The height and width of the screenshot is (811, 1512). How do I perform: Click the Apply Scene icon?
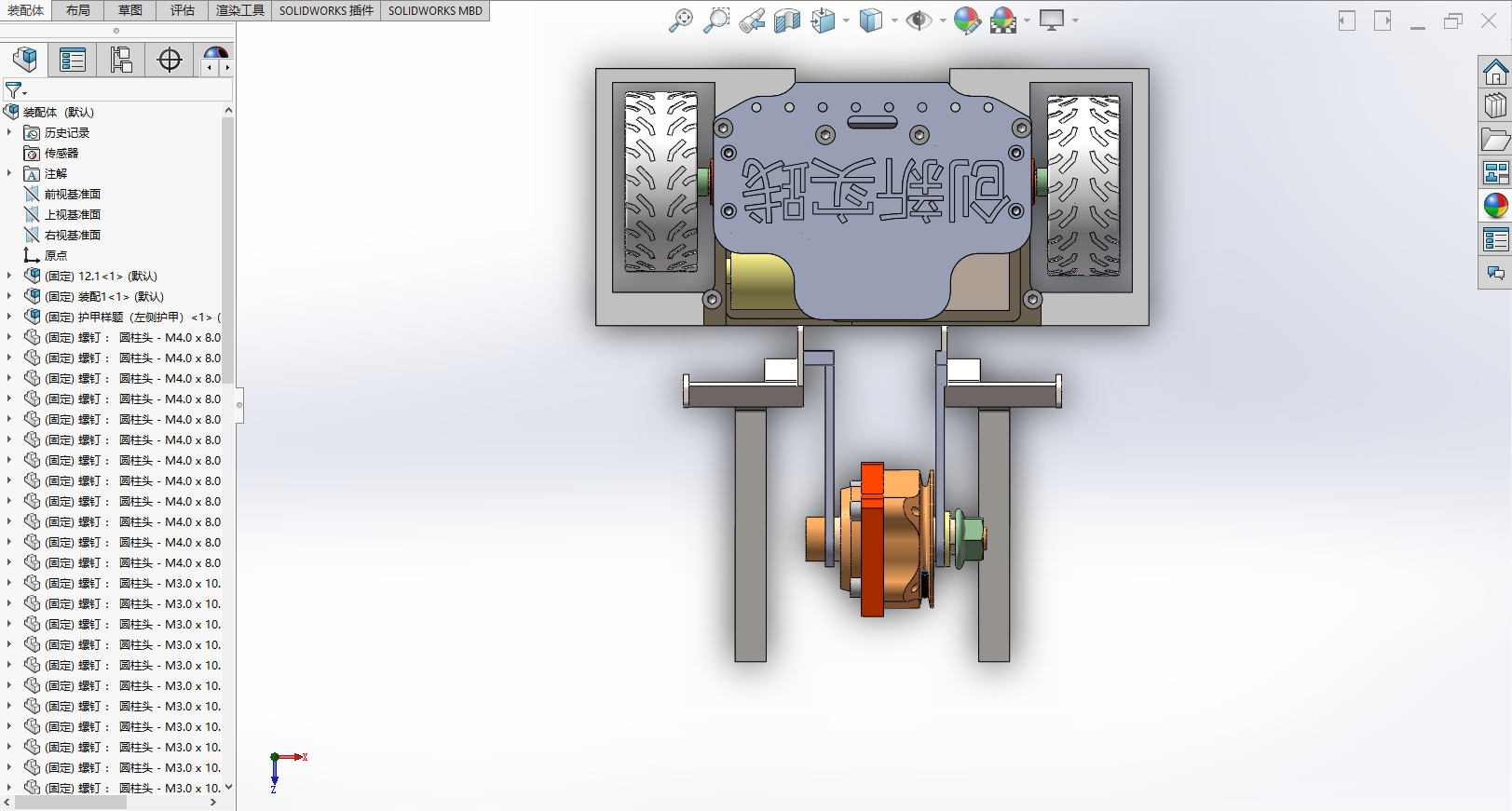point(1003,20)
